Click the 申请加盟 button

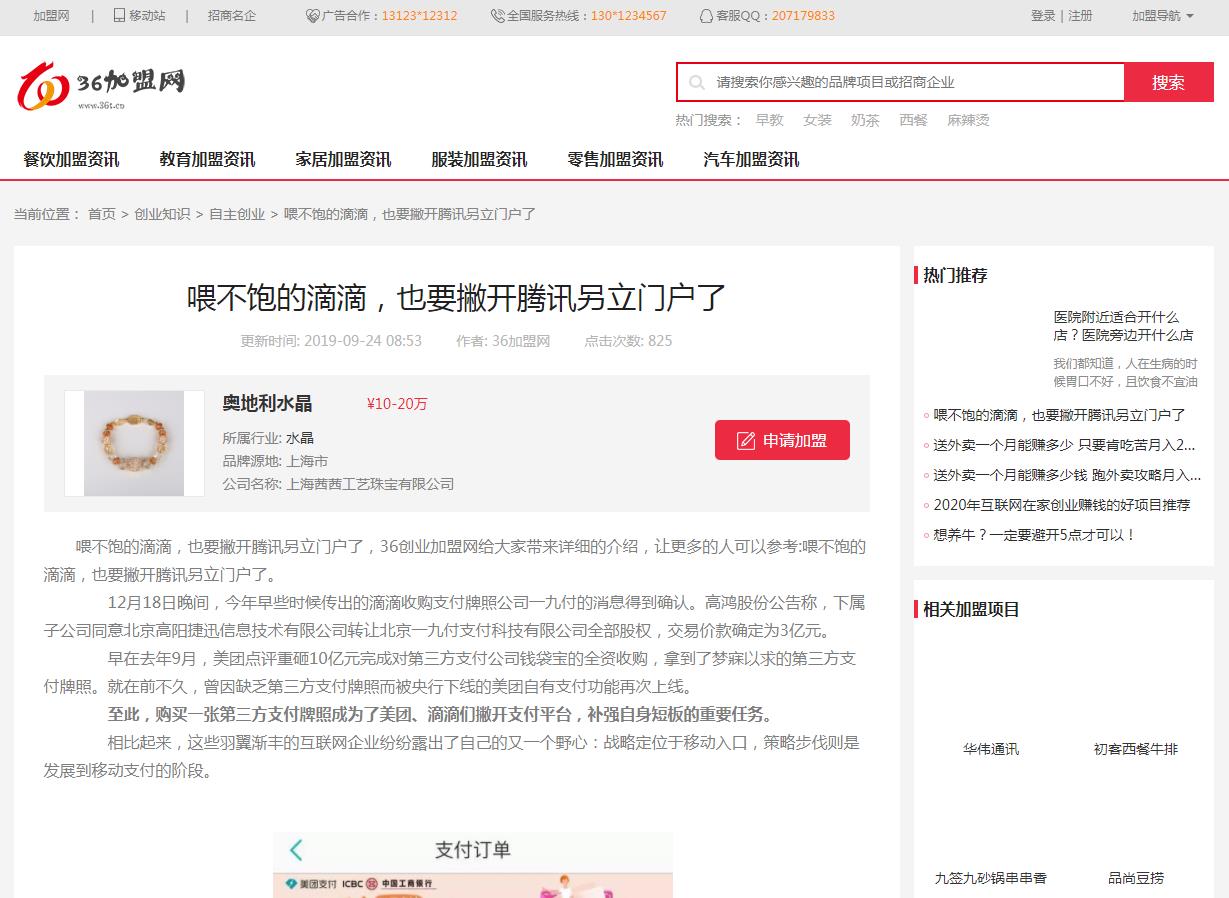[782, 440]
